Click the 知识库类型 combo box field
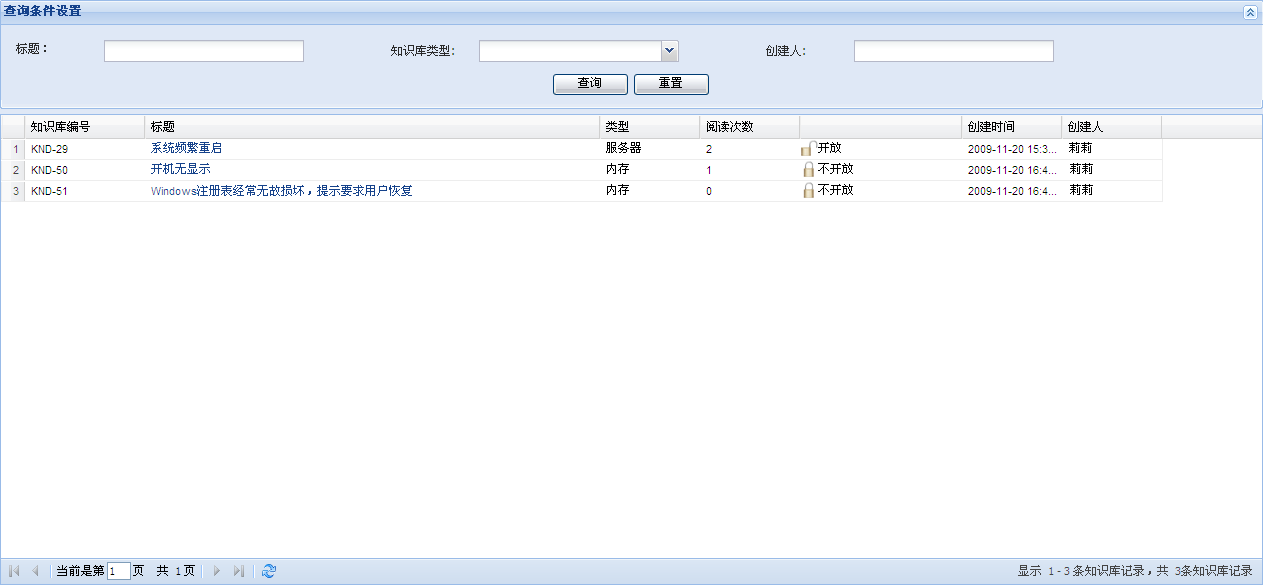 [570, 51]
